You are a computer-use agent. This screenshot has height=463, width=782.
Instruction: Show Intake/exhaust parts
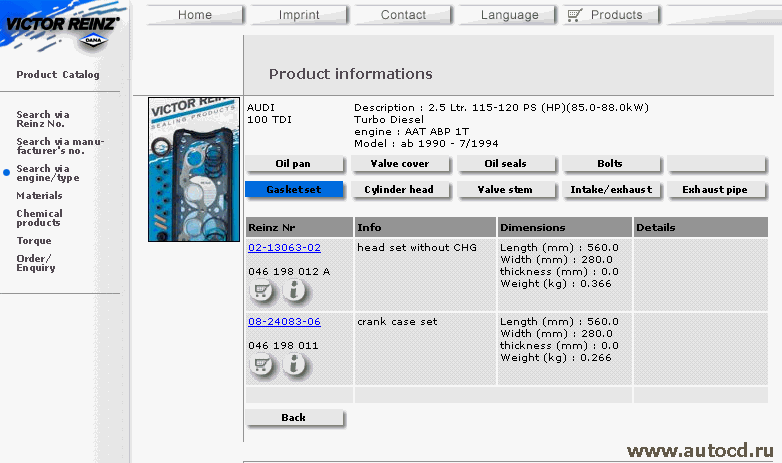point(611,190)
